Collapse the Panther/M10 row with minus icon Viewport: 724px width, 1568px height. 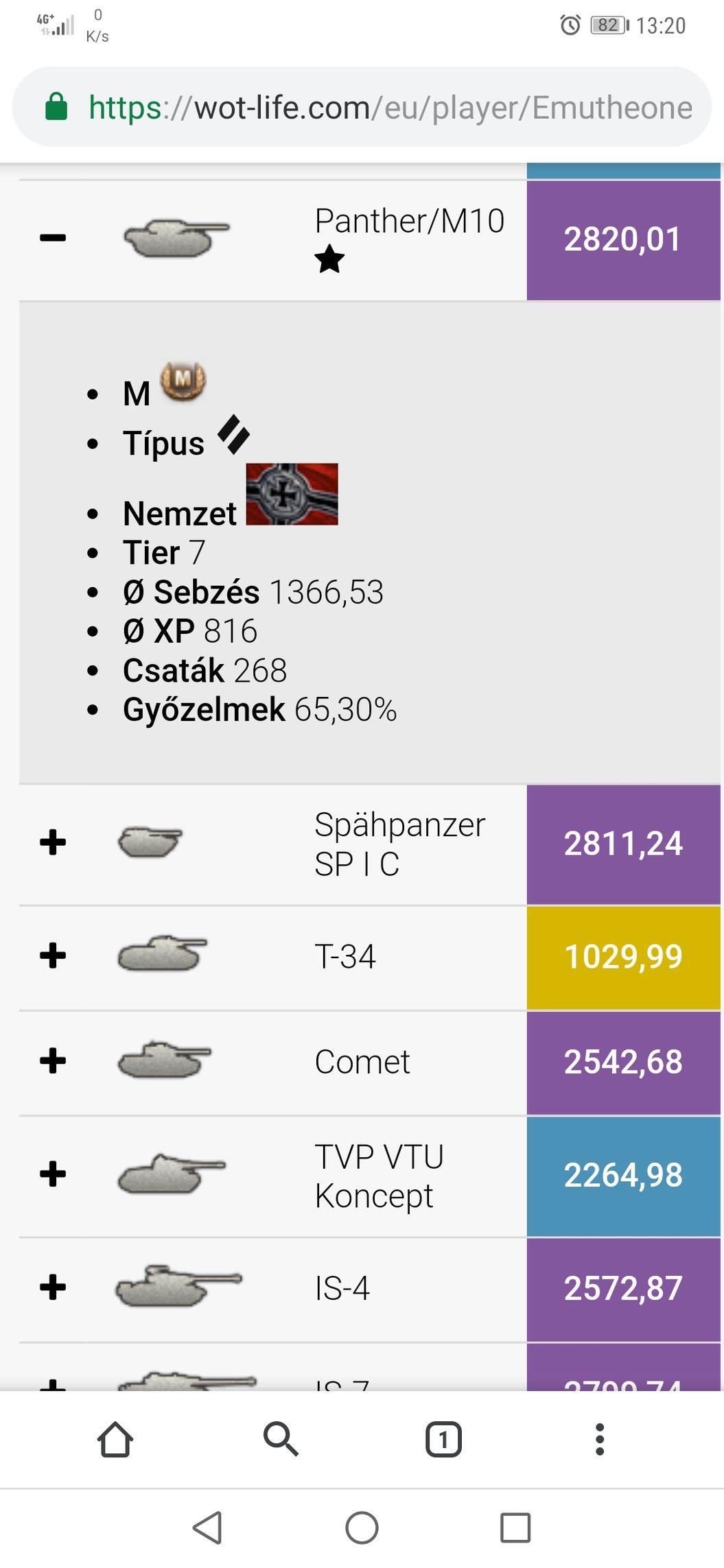pyautogui.click(x=53, y=238)
